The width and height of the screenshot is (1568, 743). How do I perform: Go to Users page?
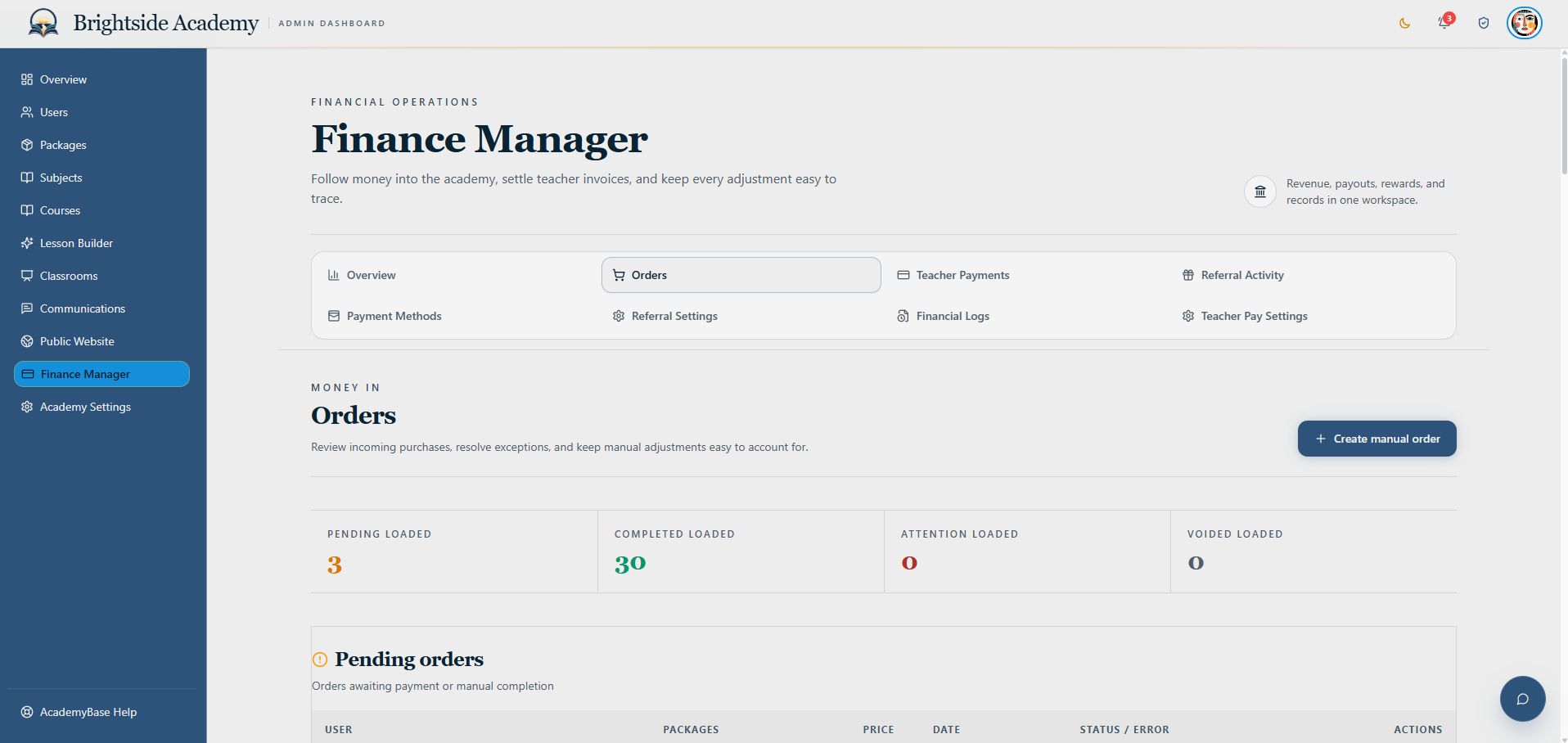tap(101, 112)
